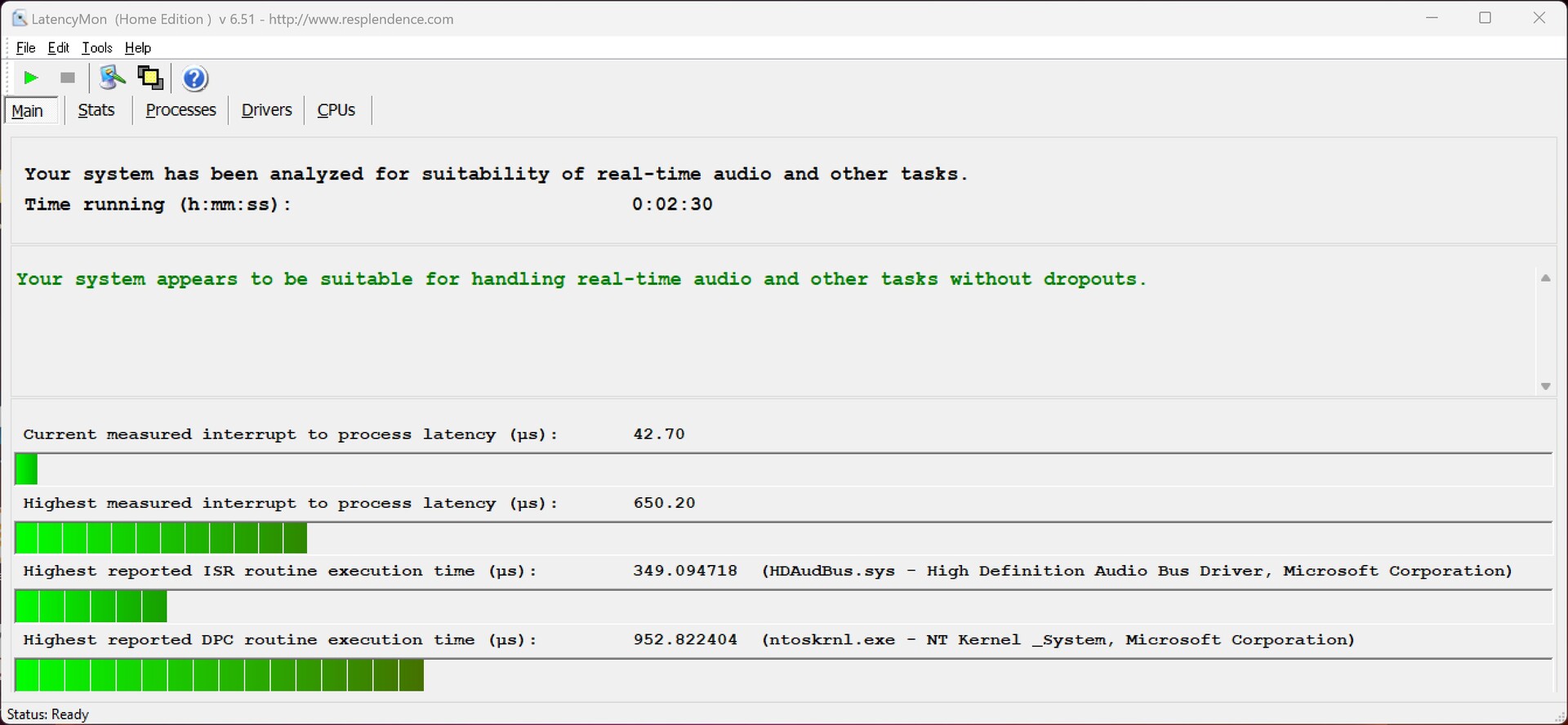The image size is (1568, 725).
Task: Open the Edit menu
Action: point(59,48)
